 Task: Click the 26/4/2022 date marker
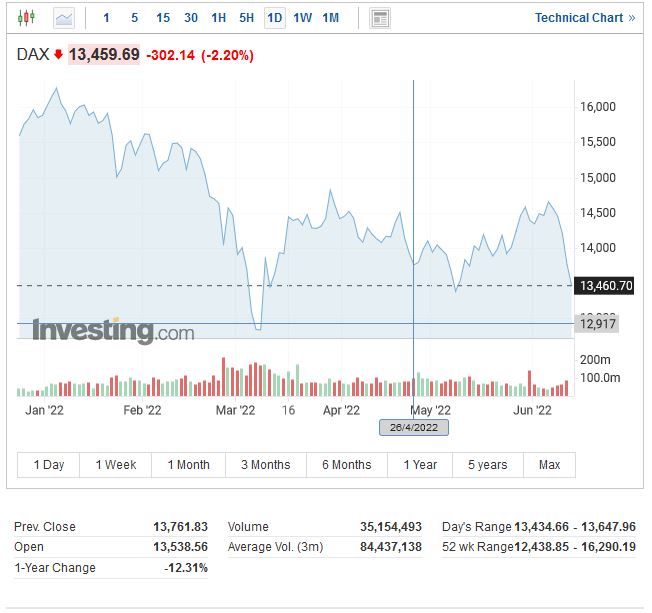pos(414,427)
